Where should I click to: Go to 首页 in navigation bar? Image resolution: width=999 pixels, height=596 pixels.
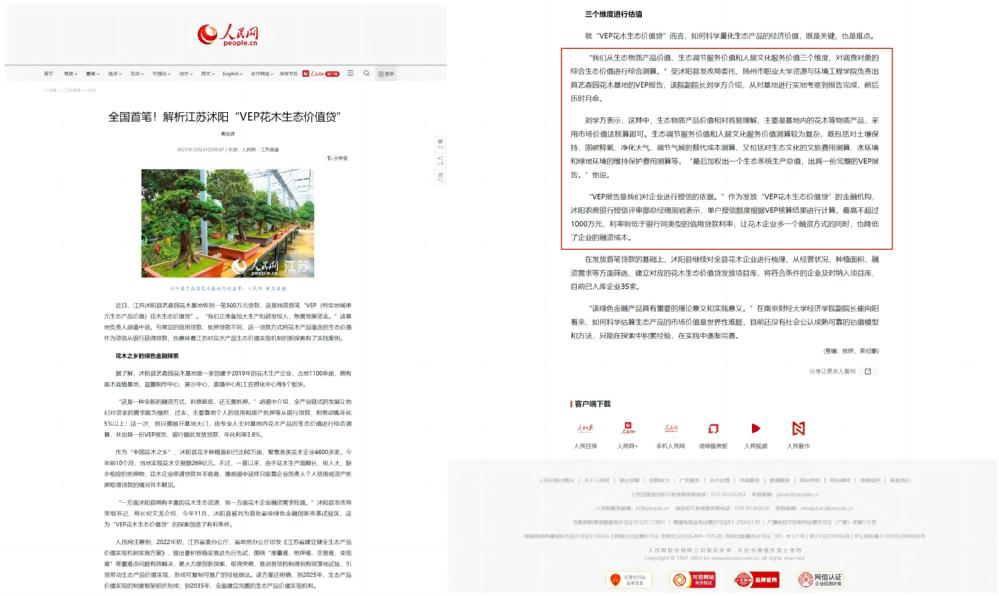(x=48, y=73)
